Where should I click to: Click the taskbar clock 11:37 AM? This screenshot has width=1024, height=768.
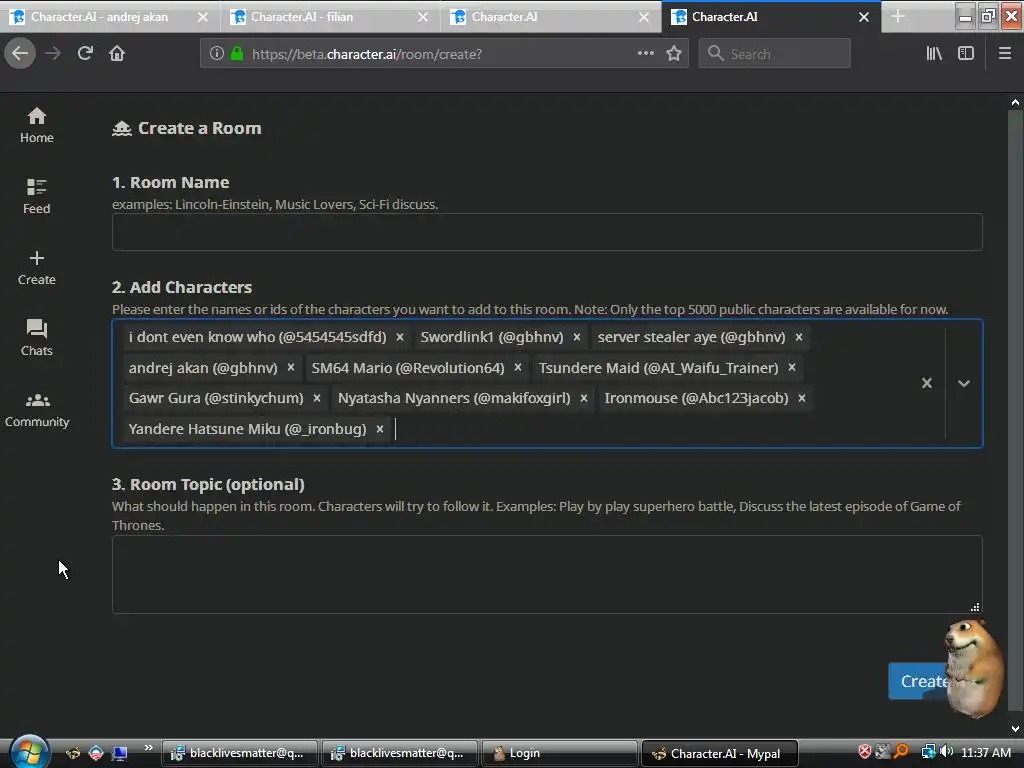(985, 753)
